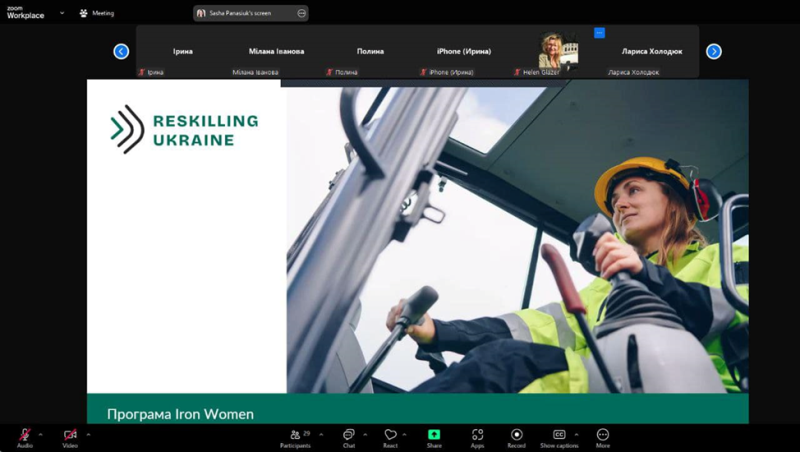The width and height of the screenshot is (800, 452).
Task: Click the green Share screen icon
Action: pyautogui.click(x=434, y=435)
